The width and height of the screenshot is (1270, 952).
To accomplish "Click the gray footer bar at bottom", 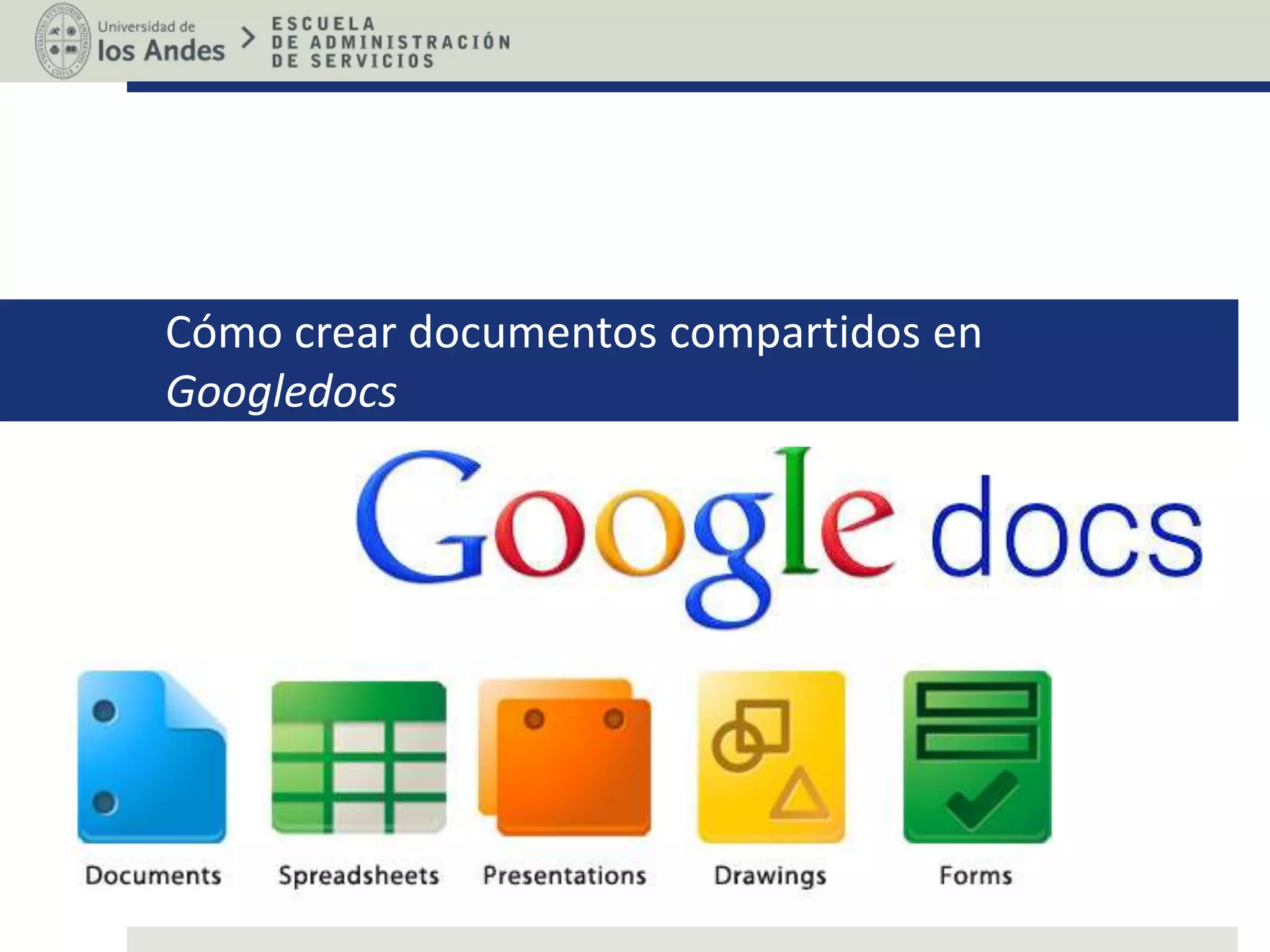I will pos(682,939).
